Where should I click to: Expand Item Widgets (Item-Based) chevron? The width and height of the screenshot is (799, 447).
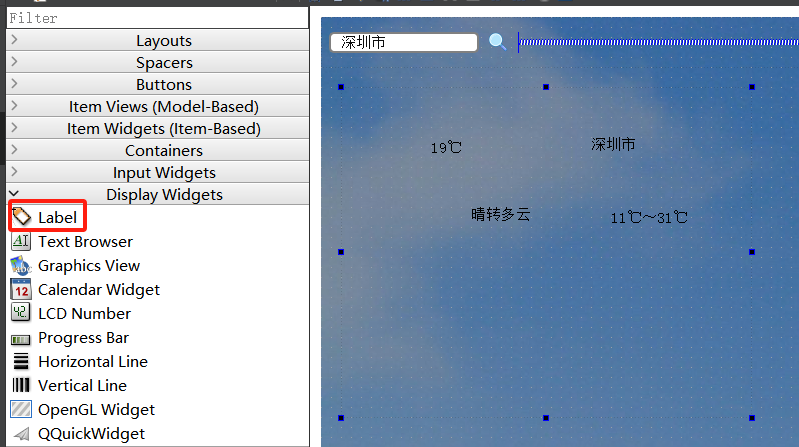tap(14, 127)
